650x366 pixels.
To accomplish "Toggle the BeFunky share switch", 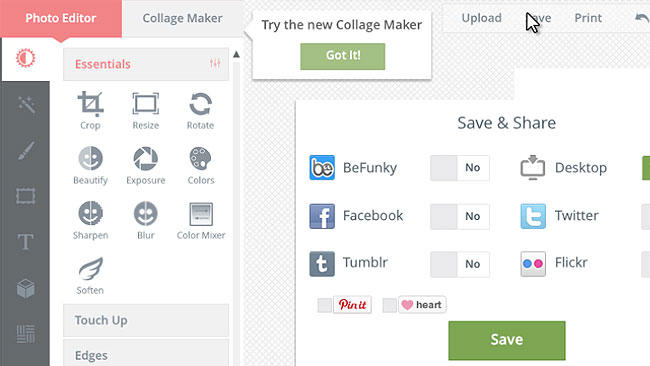I will click(460, 168).
